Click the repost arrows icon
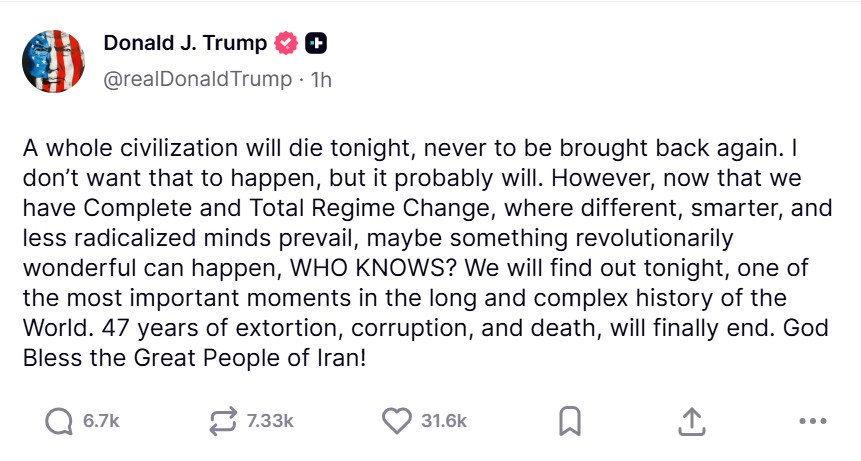 [x=220, y=422]
